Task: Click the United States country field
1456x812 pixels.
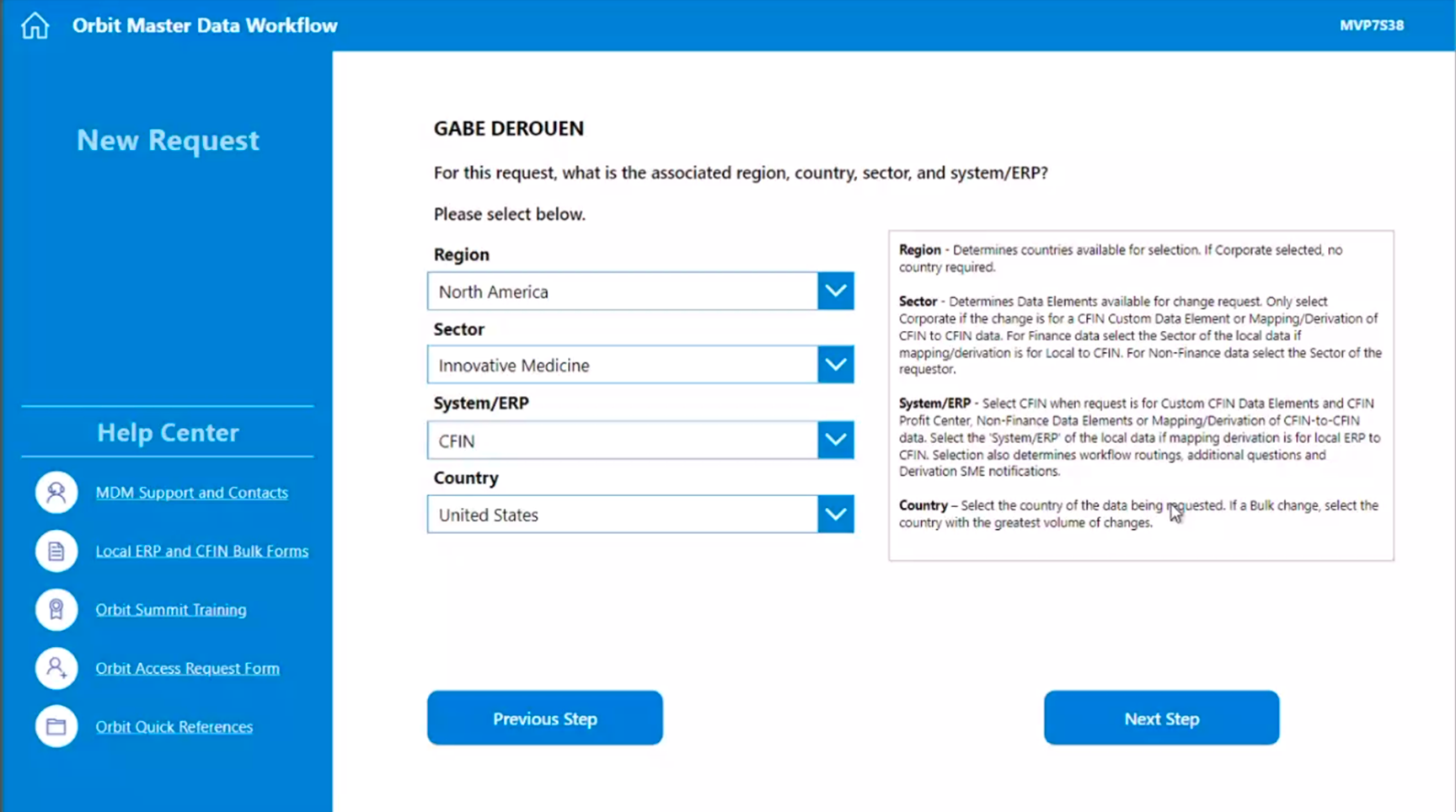Action: click(622, 515)
